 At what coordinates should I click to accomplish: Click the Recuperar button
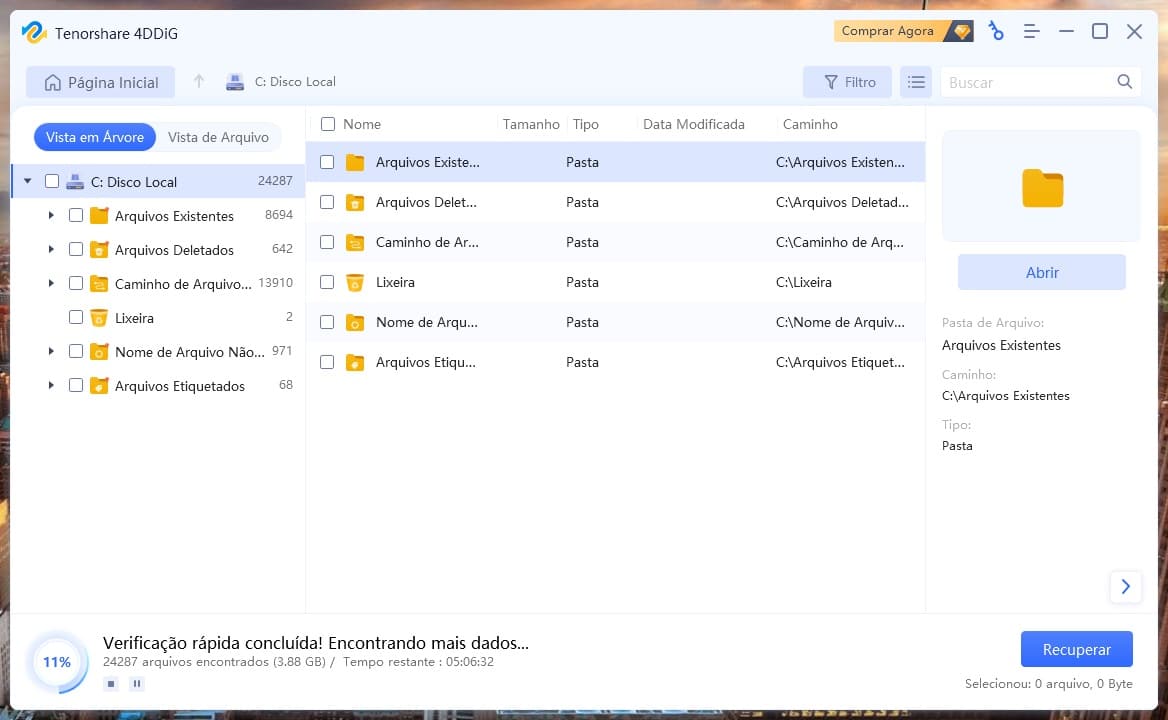(x=1076, y=649)
